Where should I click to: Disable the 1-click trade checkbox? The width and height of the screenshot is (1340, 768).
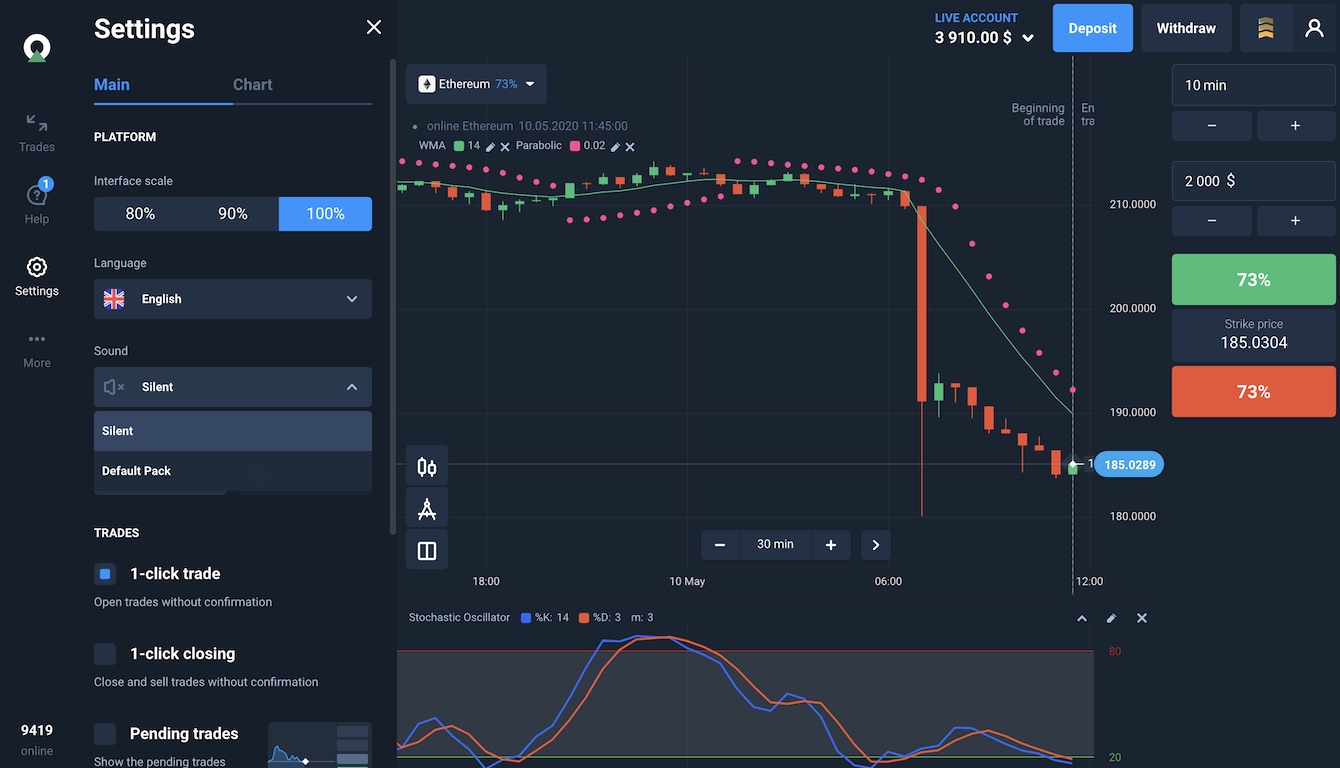point(105,574)
